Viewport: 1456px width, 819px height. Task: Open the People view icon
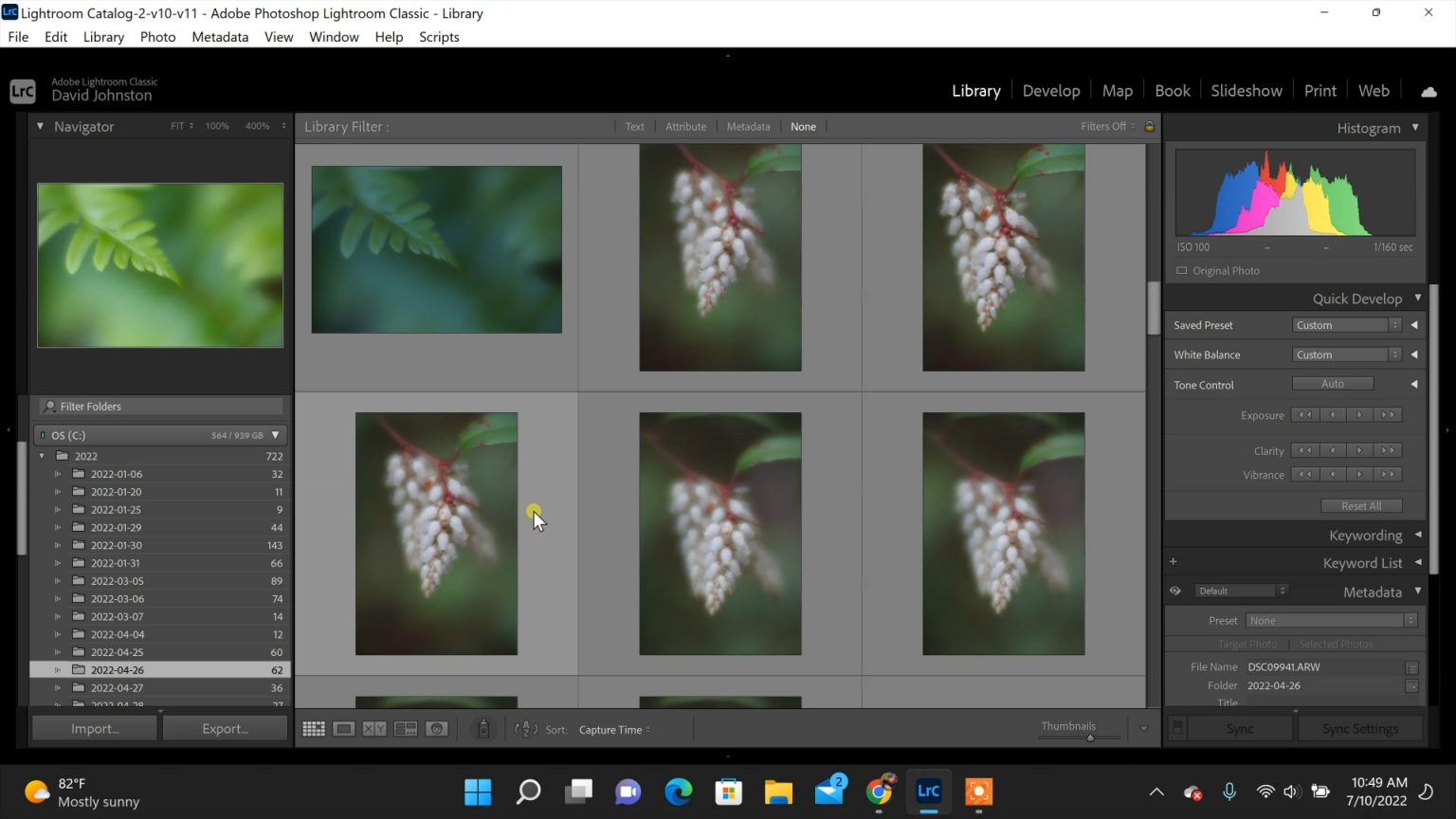435,728
